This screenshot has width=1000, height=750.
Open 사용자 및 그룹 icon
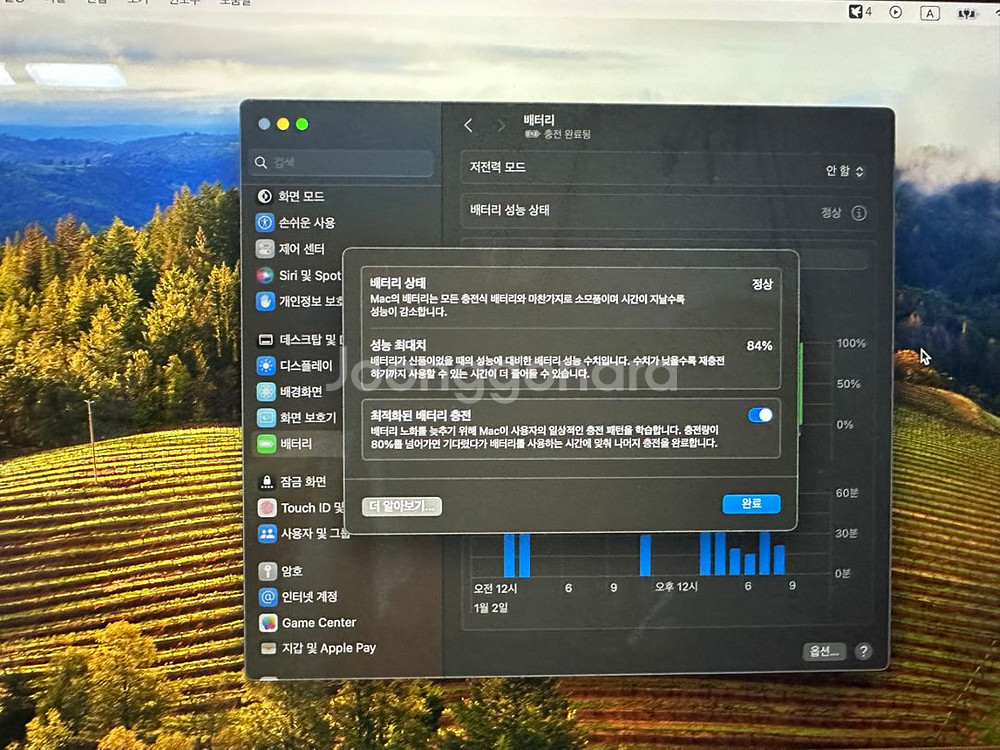(267, 534)
